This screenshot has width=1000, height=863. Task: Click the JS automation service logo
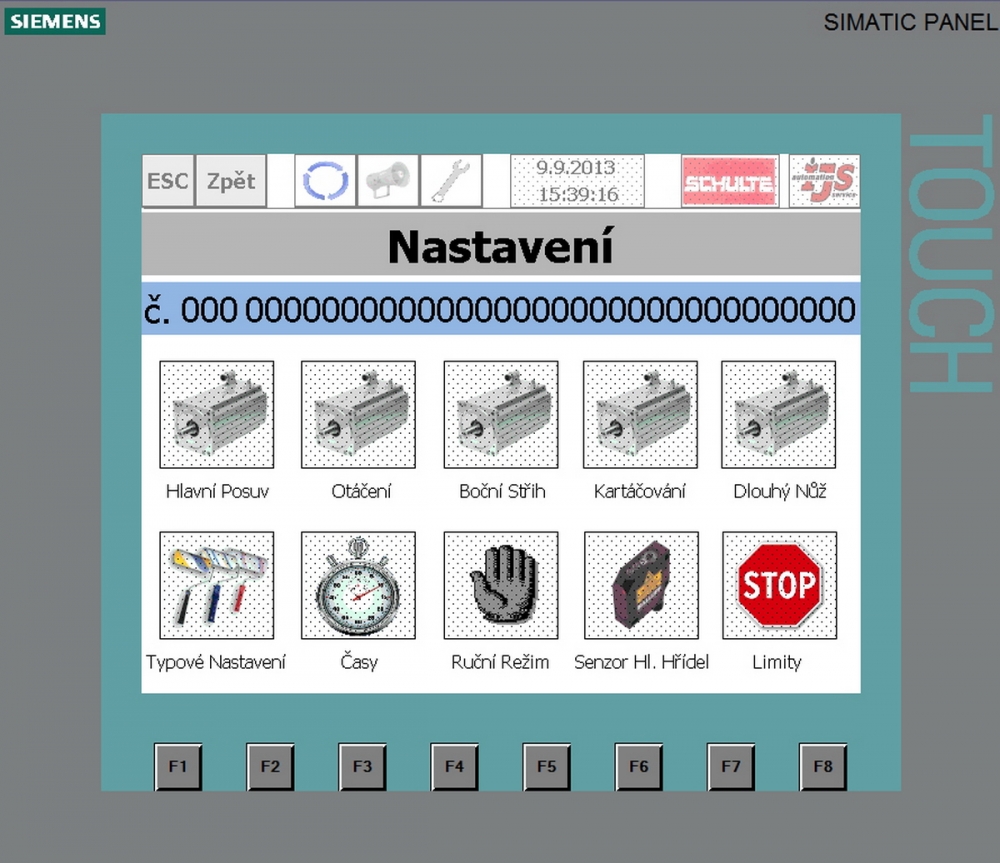(824, 181)
